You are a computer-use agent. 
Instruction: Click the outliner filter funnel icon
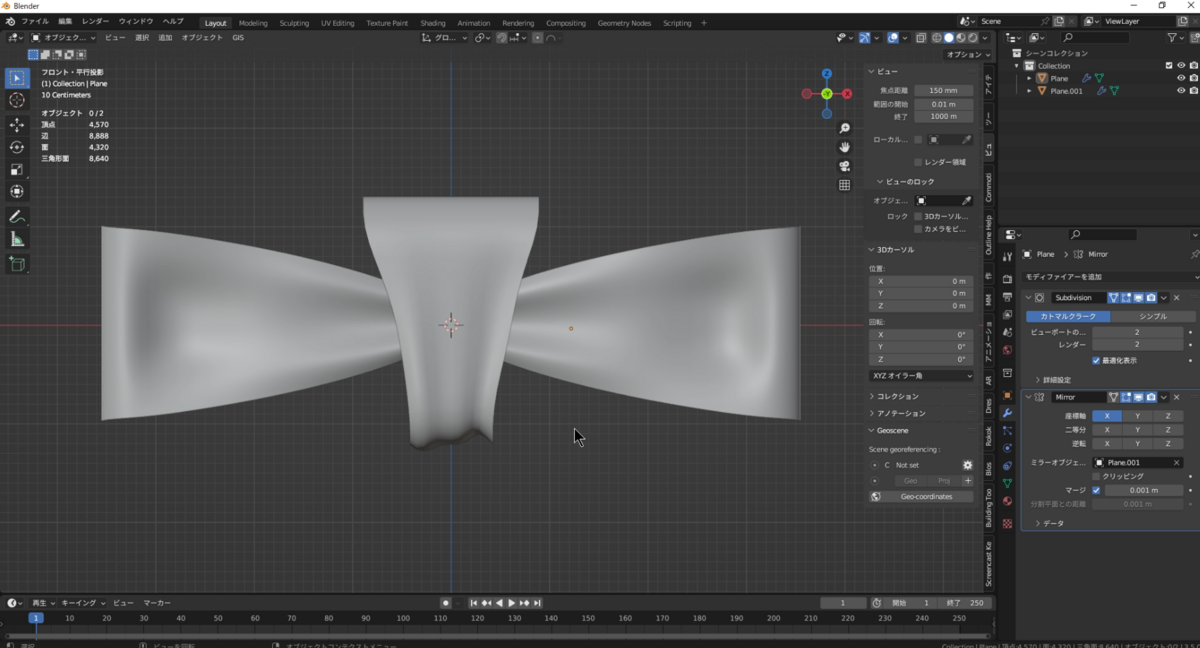(1172, 38)
